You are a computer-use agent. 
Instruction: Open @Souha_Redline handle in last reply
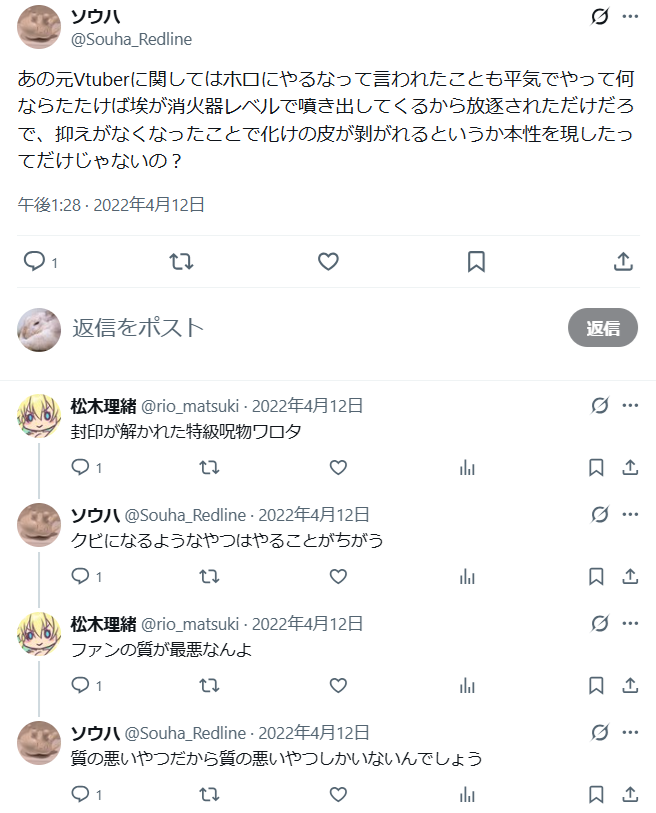tap(185, 733)
